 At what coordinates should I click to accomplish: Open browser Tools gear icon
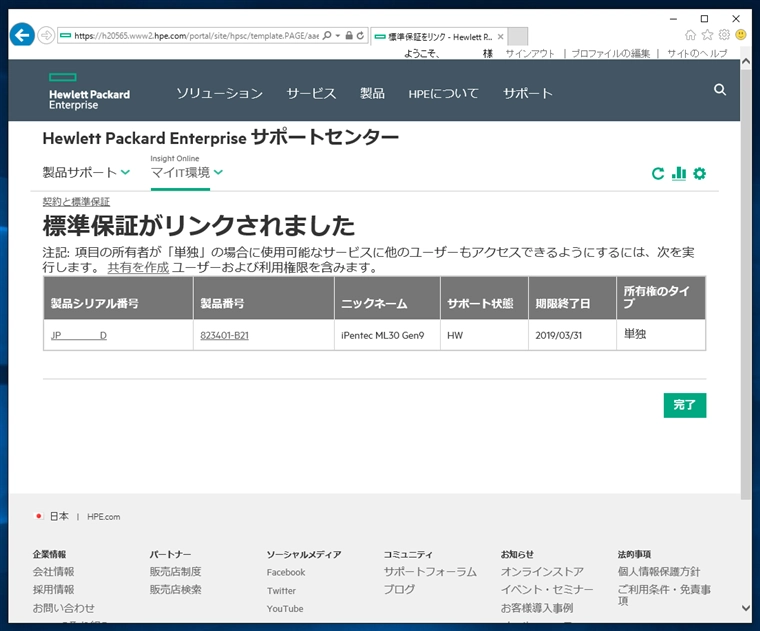coord(724,35)
